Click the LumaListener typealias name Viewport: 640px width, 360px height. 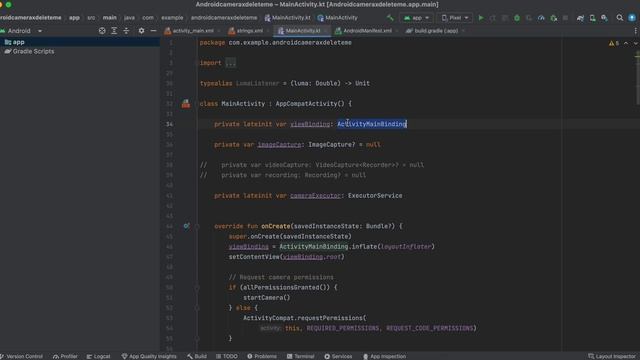click(258, 83)
